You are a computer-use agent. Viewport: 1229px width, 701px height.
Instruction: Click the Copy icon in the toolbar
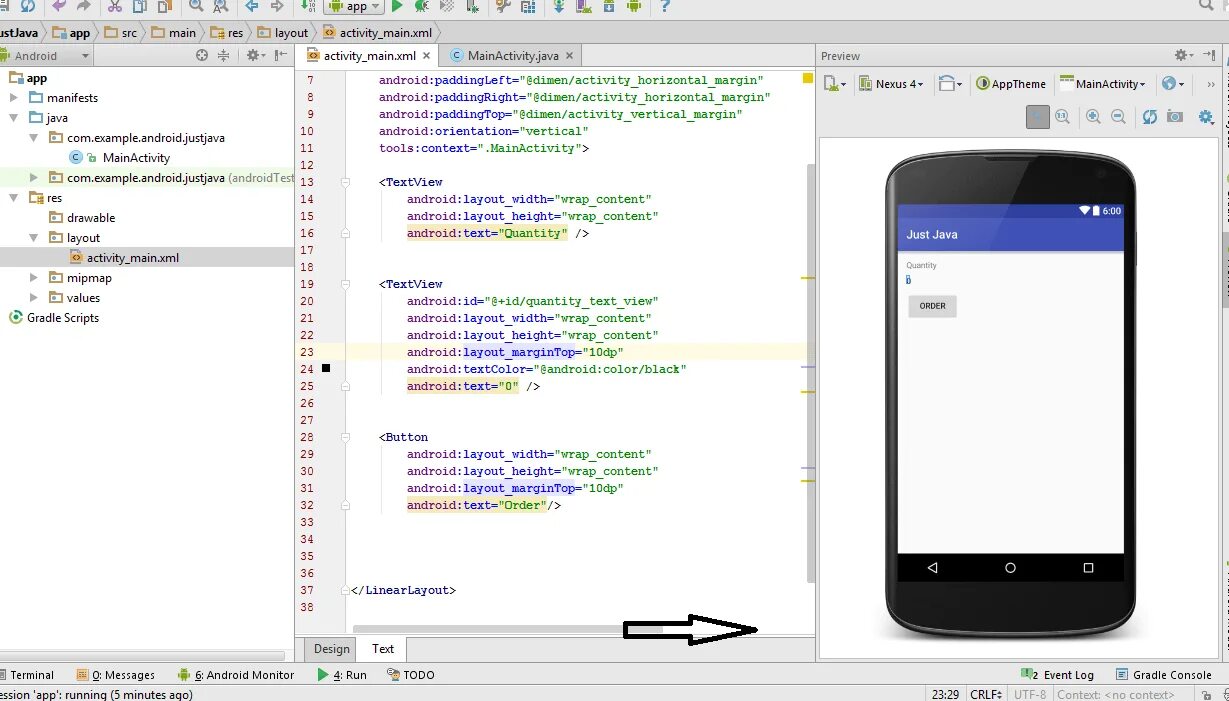(x=140, y=7)
